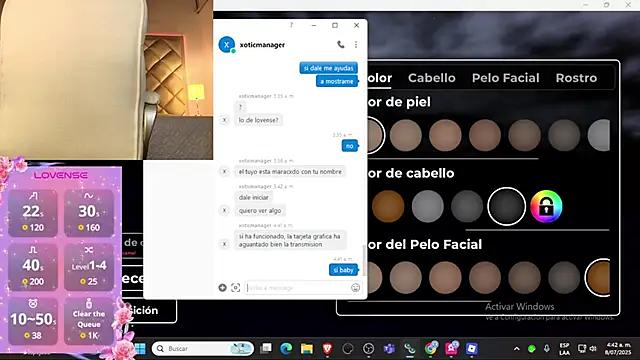The image size is (640, 360).
Task: Select the orange-brown hair color swatch
Action: click(388, 207)
